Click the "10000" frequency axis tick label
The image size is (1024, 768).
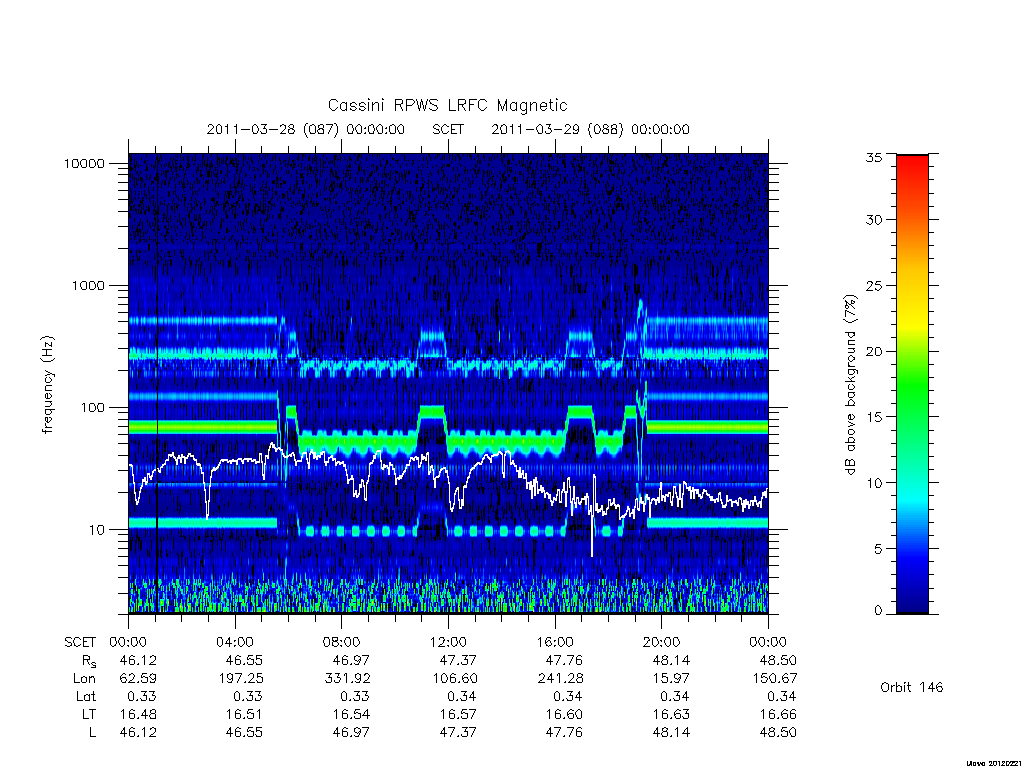tap(84, 163)
